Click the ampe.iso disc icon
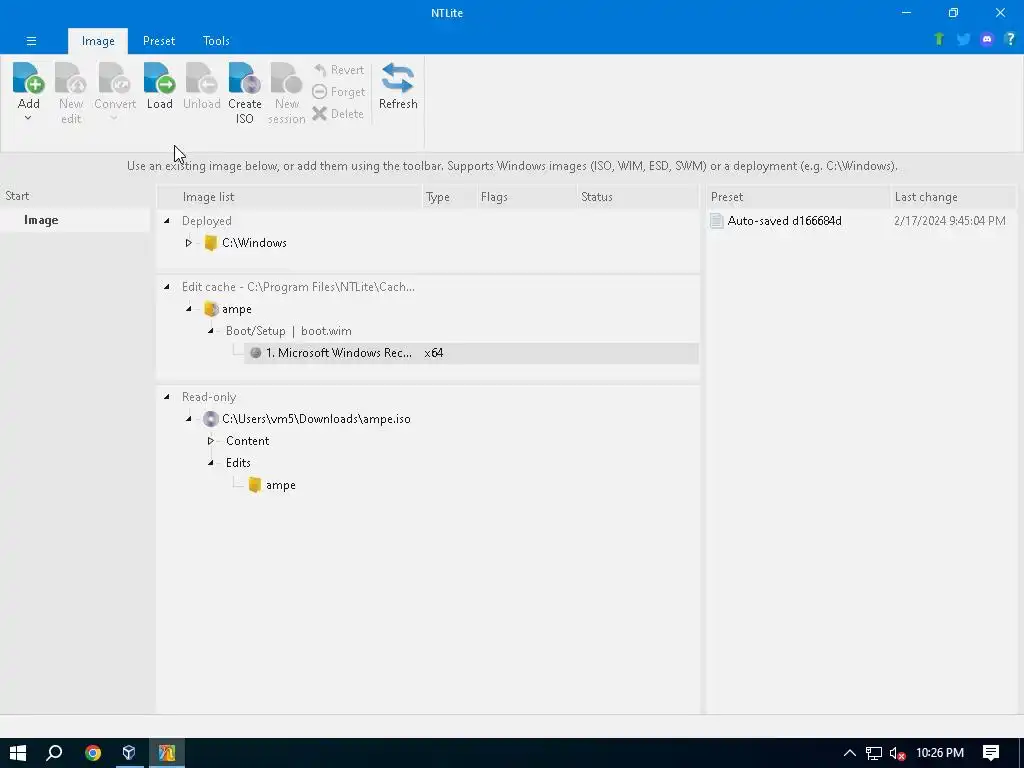The width and height of the screenshot is (1024, 768). [210, 419]
